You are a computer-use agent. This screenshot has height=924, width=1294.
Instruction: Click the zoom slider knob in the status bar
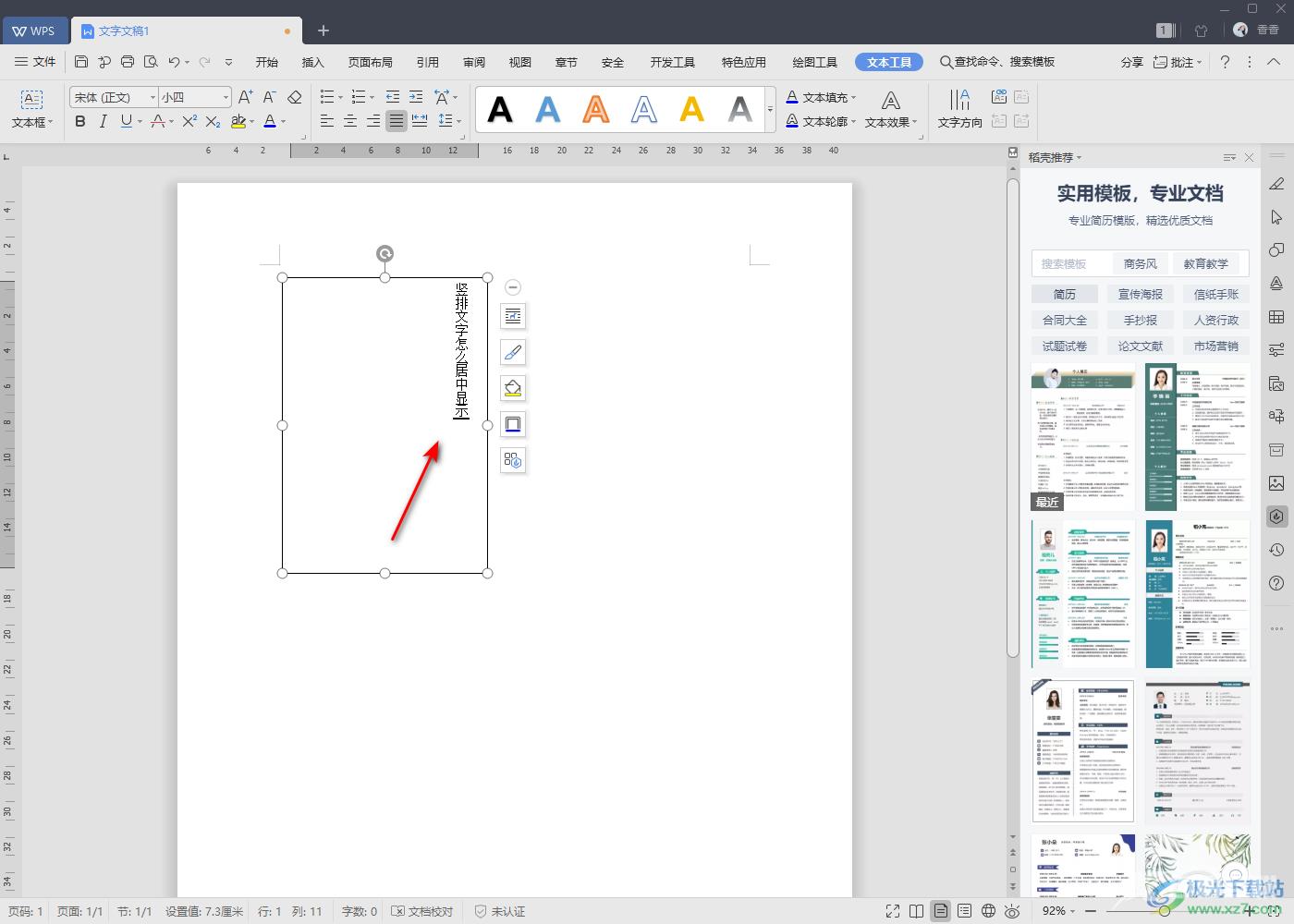point(1165,911)
